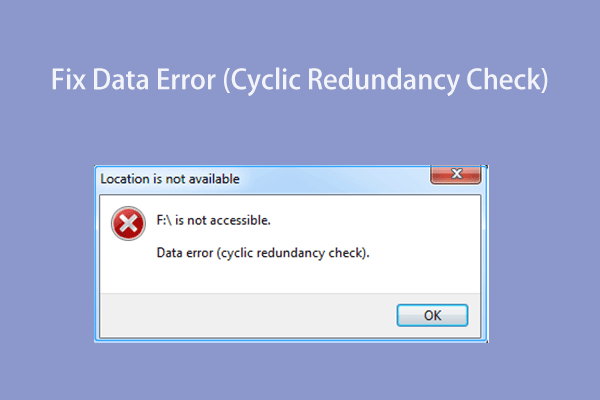
Task: Click the 'F:\' drive letter text
Action: point(165,220)
